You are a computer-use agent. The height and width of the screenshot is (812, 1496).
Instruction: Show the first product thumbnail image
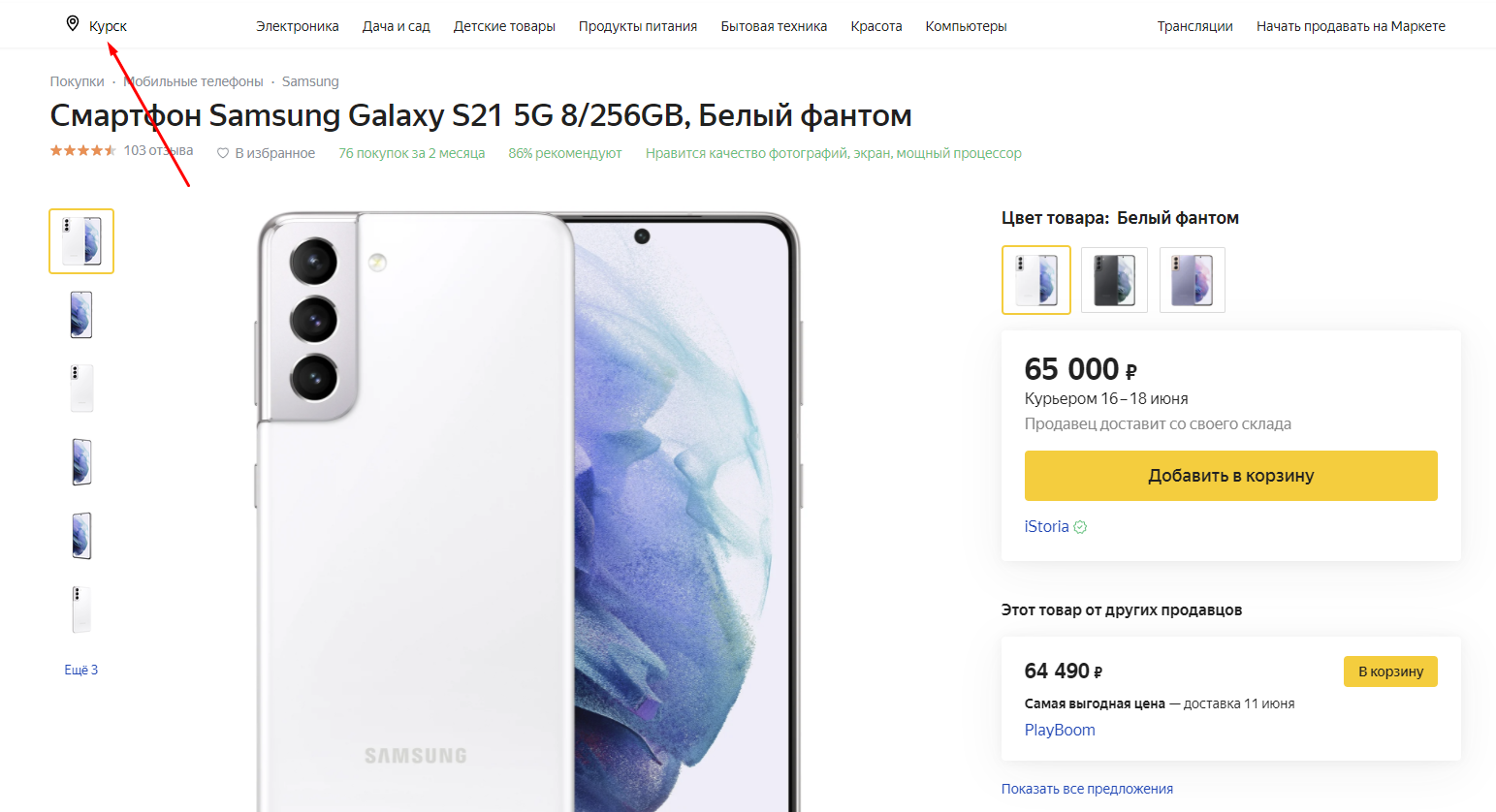[x=81, y=241]
